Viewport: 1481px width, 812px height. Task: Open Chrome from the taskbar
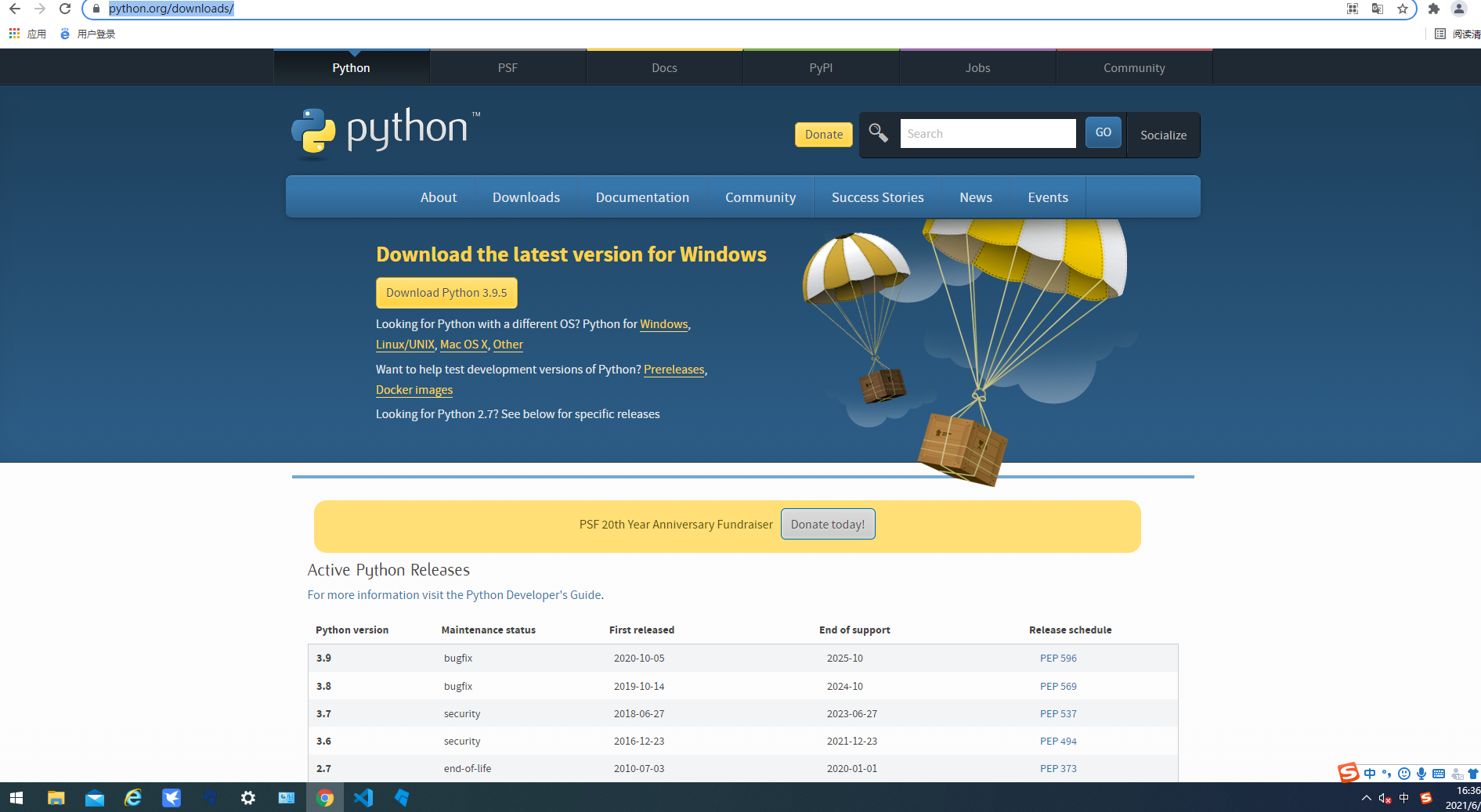[325, 797]
